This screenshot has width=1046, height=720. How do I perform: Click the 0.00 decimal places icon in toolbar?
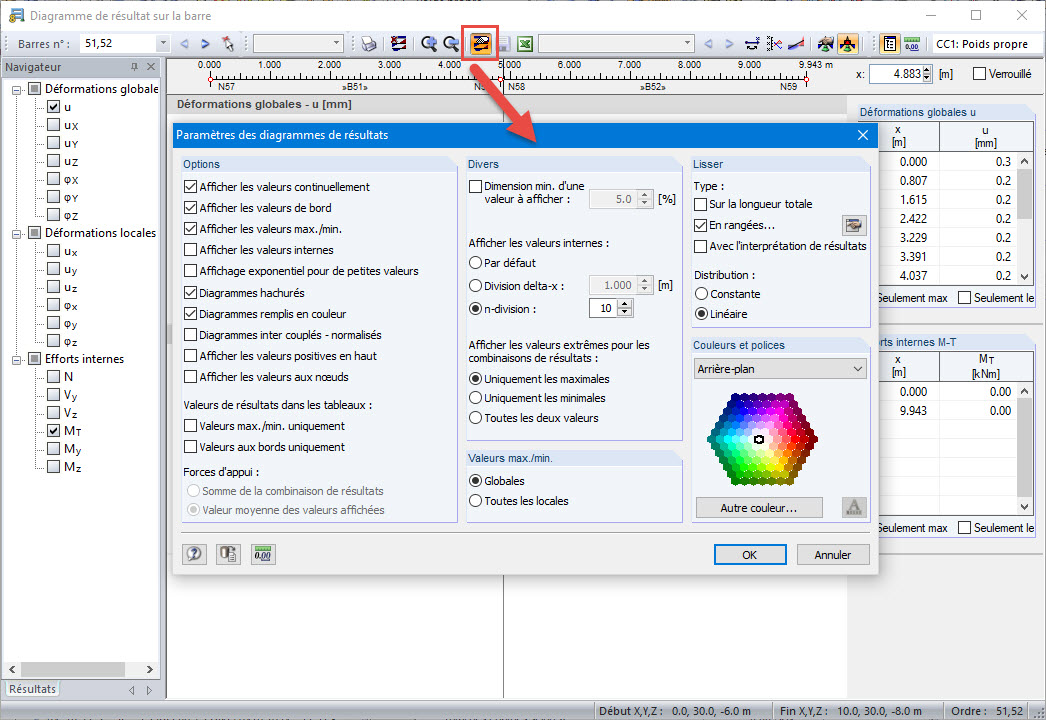click(x=912, y=44)
